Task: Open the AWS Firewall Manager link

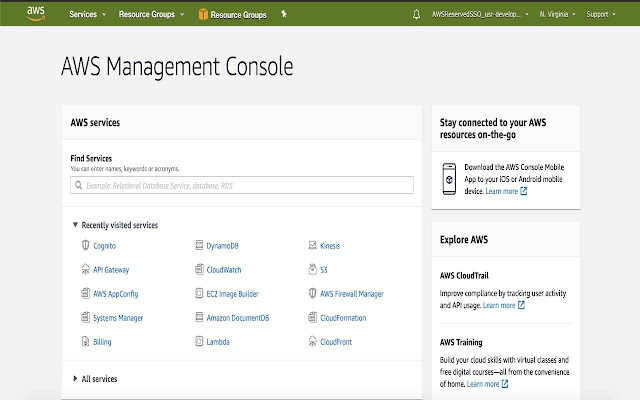Action: [352, 294]
